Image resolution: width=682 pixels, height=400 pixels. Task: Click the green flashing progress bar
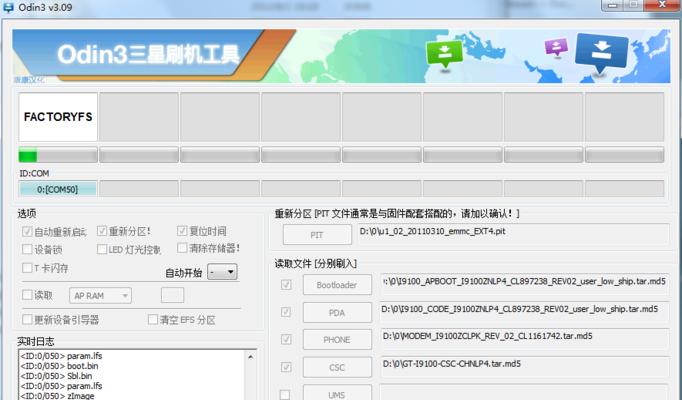(x=58, y=155)
